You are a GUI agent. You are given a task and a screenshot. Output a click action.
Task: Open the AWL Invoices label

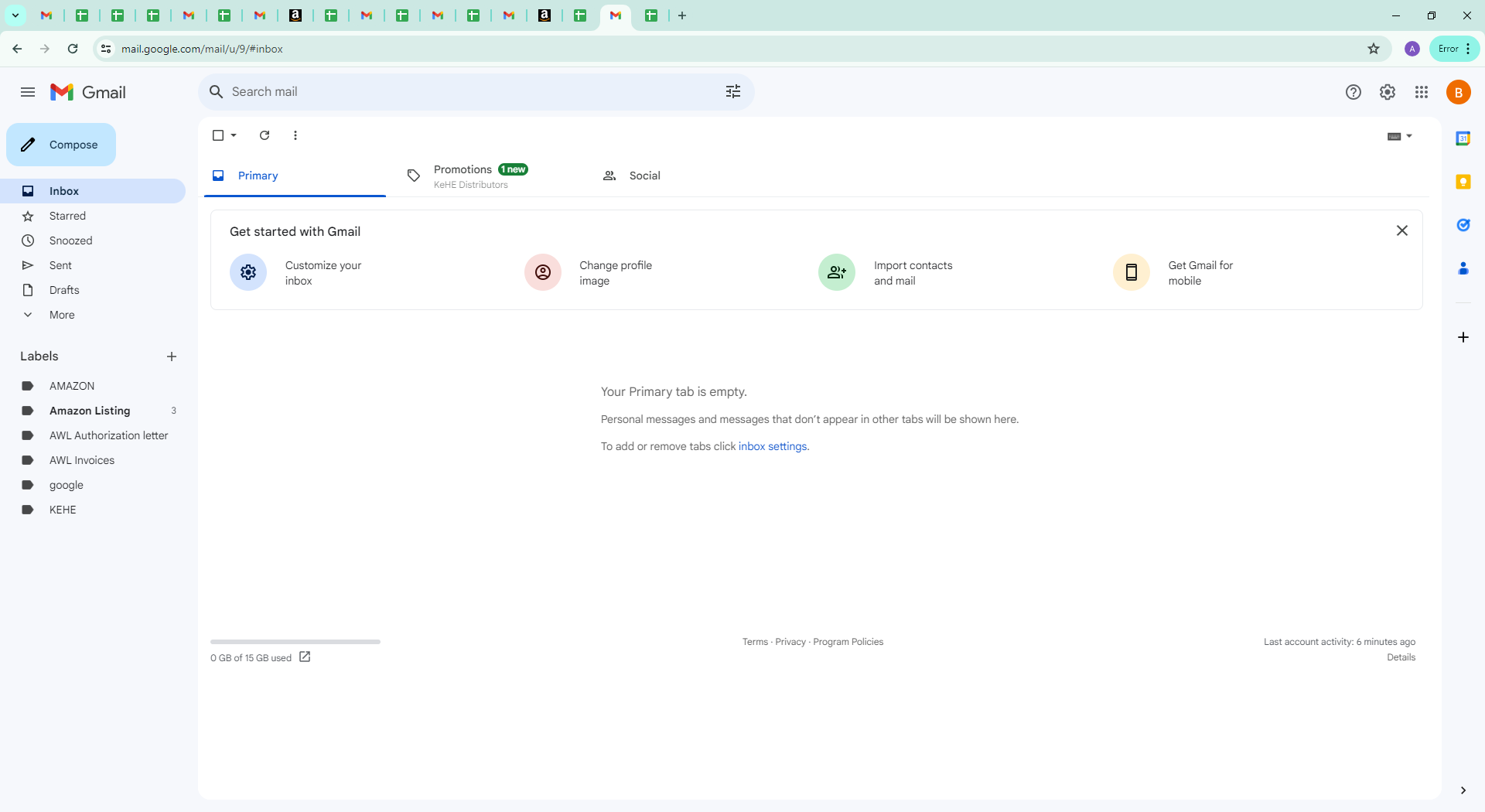pos(93,460)
